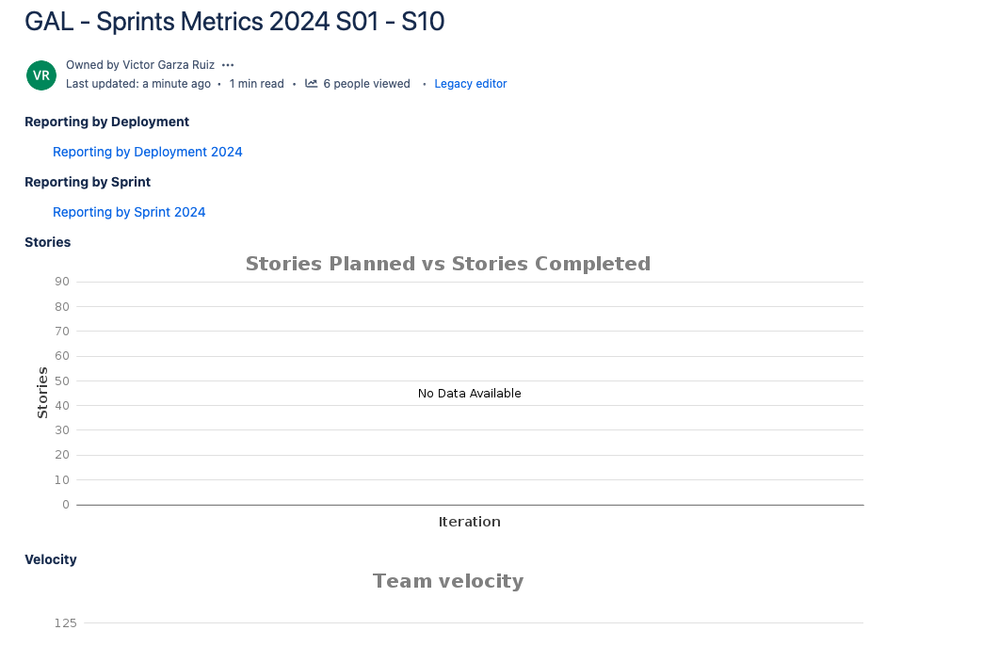This screenshot has height=648, width=999.
Task: Open Reporting by Sprint 2024 link
Action: click(129, 212)
